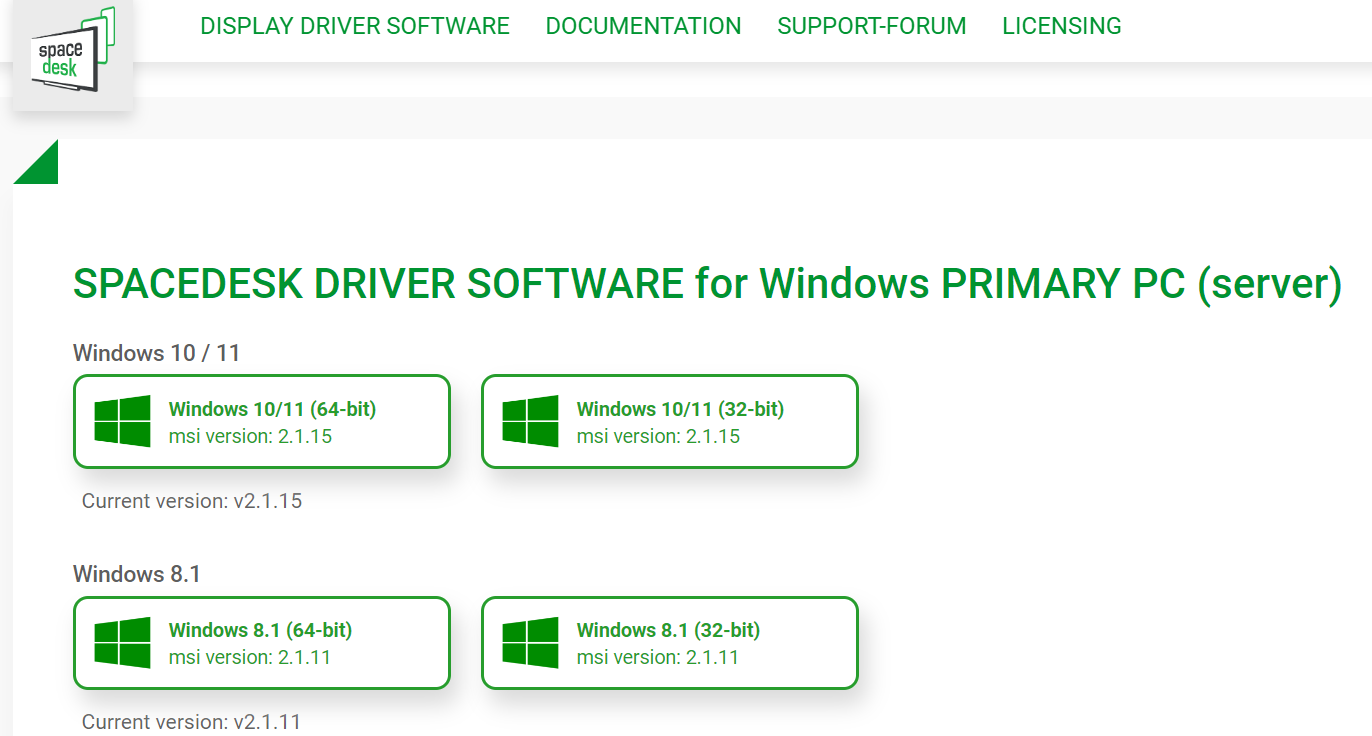
Task: Open the Display Driver Software menu
Action: coord(355,26)
